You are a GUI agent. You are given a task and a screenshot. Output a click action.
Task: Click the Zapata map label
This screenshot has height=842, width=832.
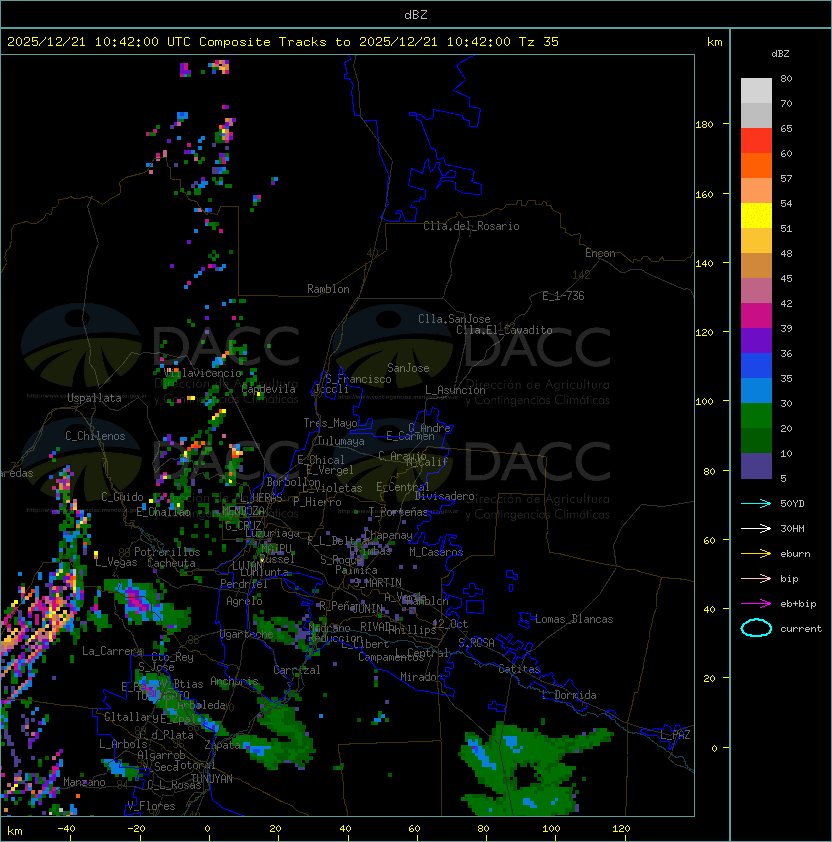222,745
